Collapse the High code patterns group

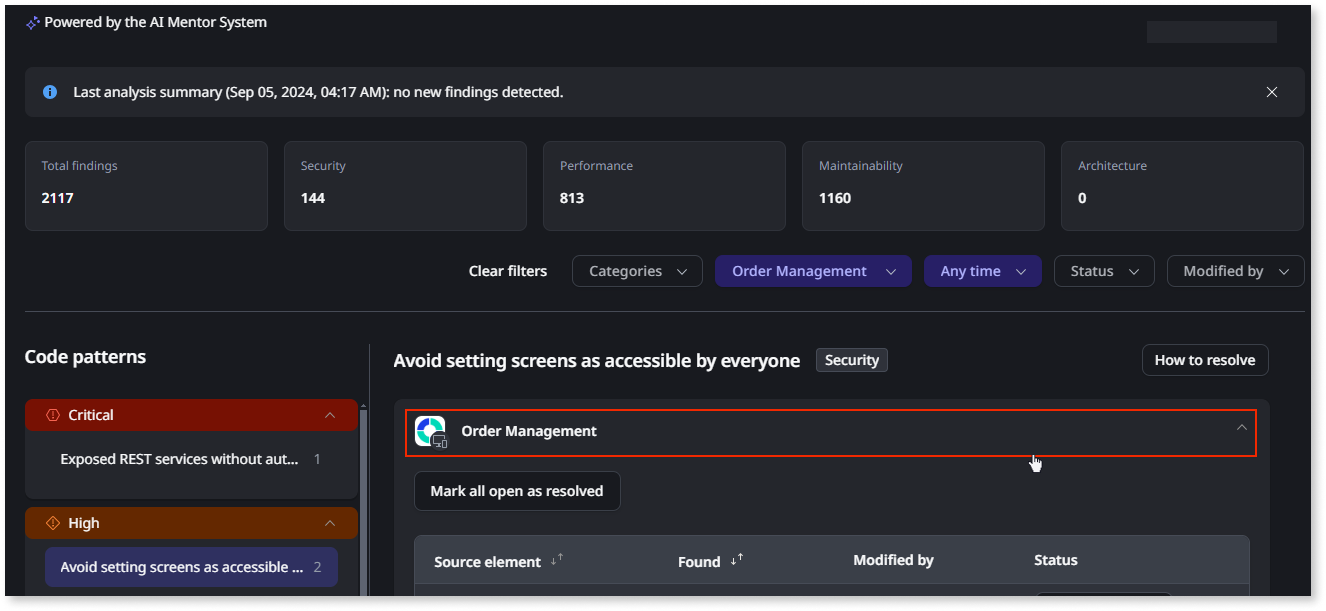pos(330,523)
